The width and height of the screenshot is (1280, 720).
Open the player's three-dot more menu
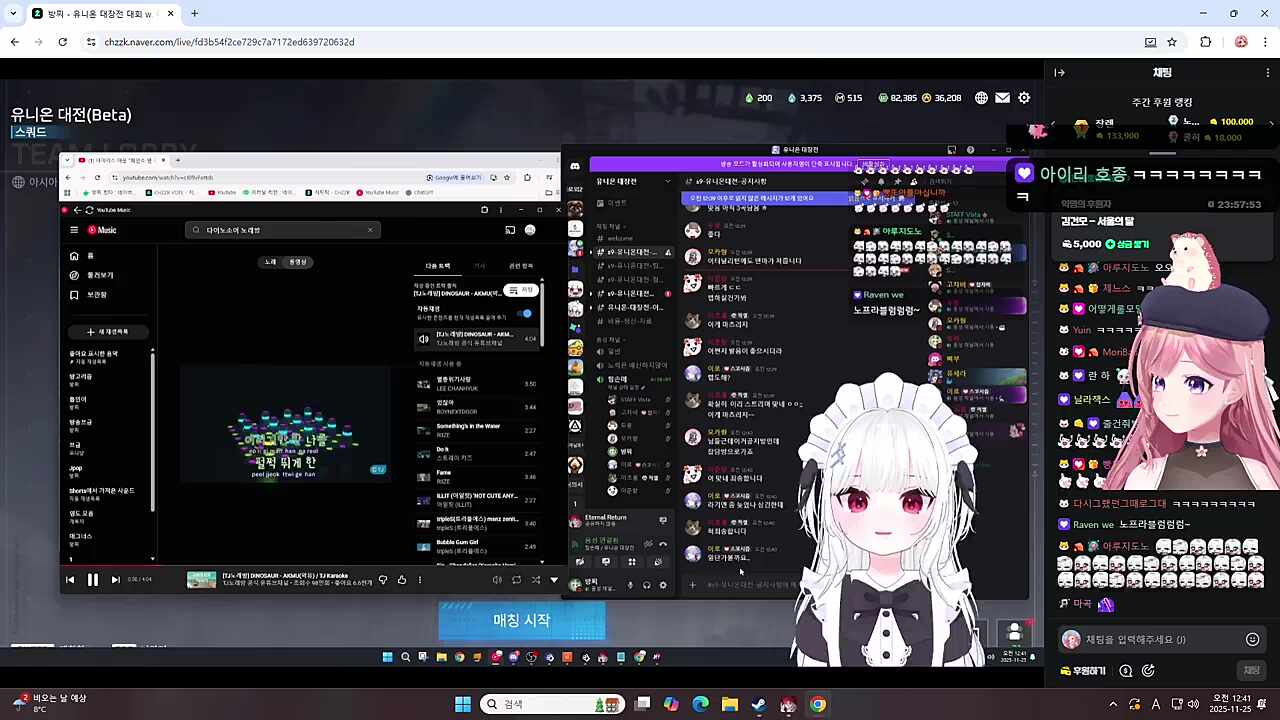[420, 580]
